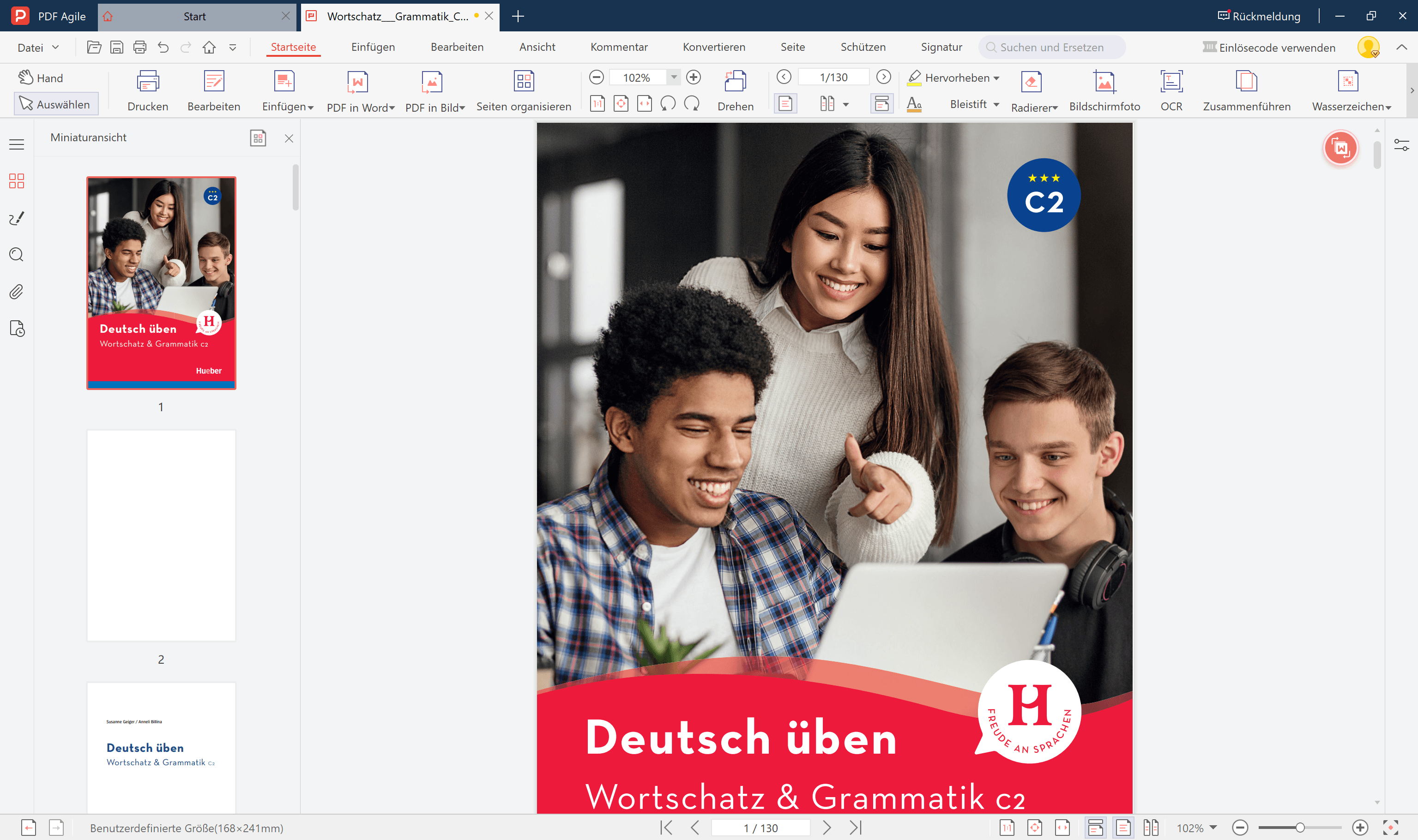The height and width of the screenshot is (840, 1418).
Task: Switch to the Ansicht tab
Action: 537,47
